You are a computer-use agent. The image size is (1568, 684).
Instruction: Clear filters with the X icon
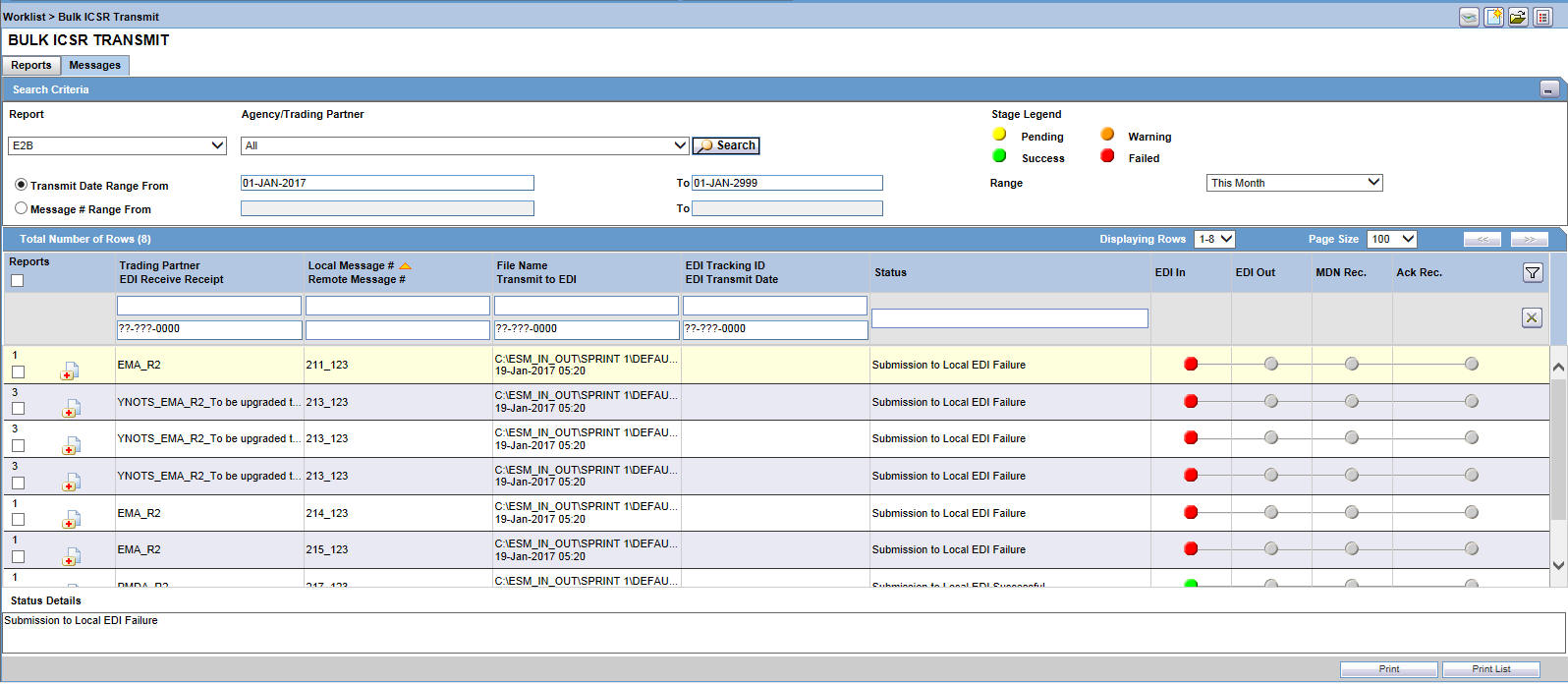pos(1532,317)
